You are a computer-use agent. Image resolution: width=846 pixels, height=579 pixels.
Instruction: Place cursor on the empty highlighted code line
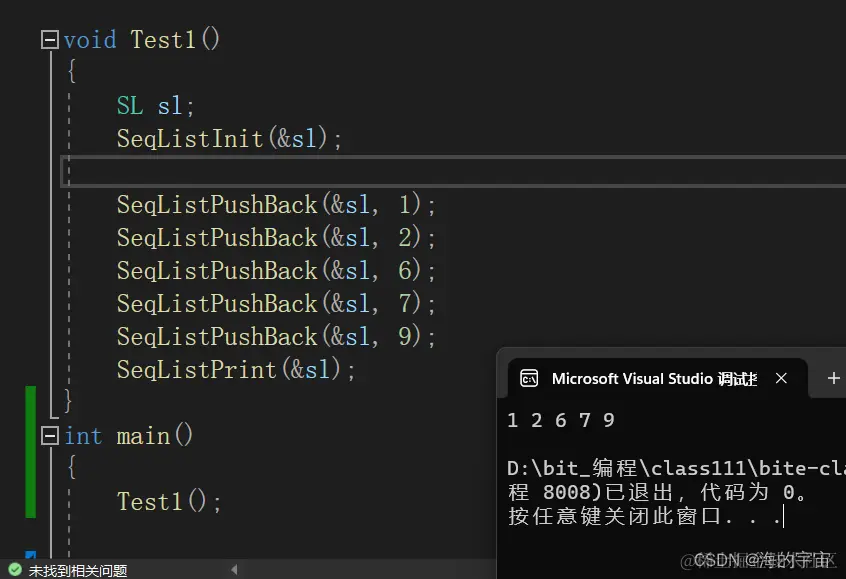(x=453, y=172)
